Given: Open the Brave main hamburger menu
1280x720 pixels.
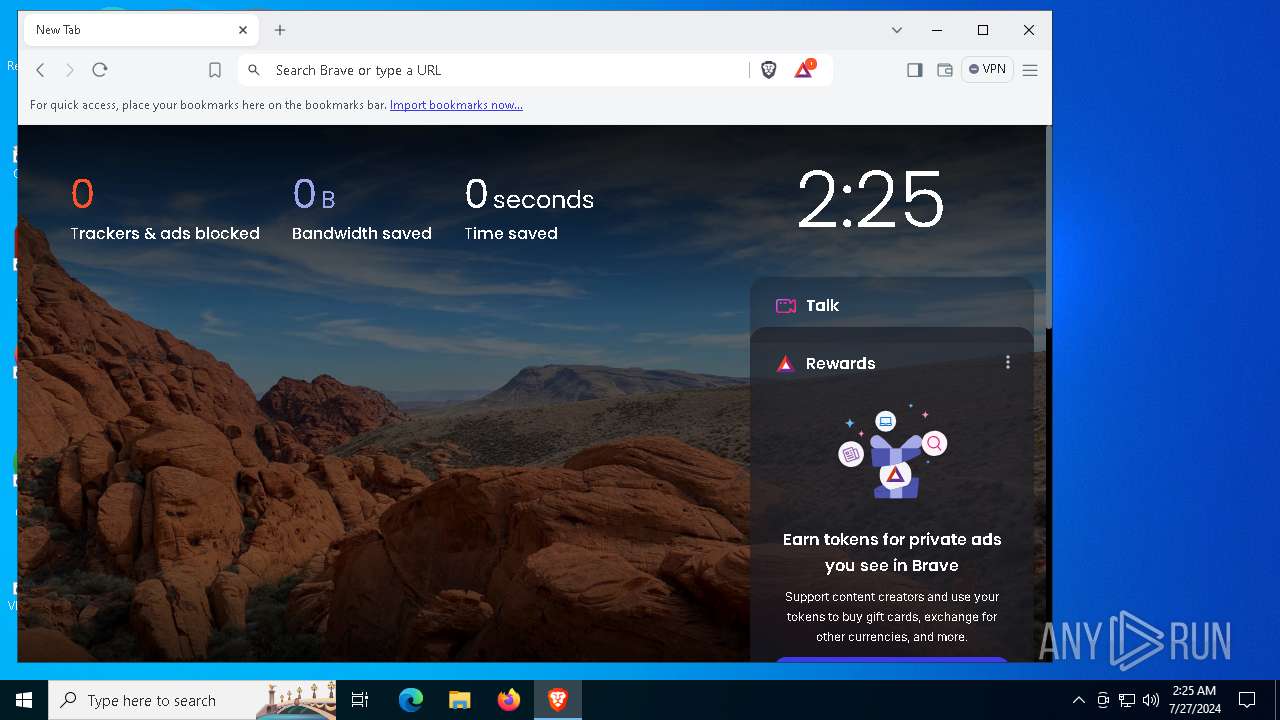Looking at the screenshot, I should 1030,70.
